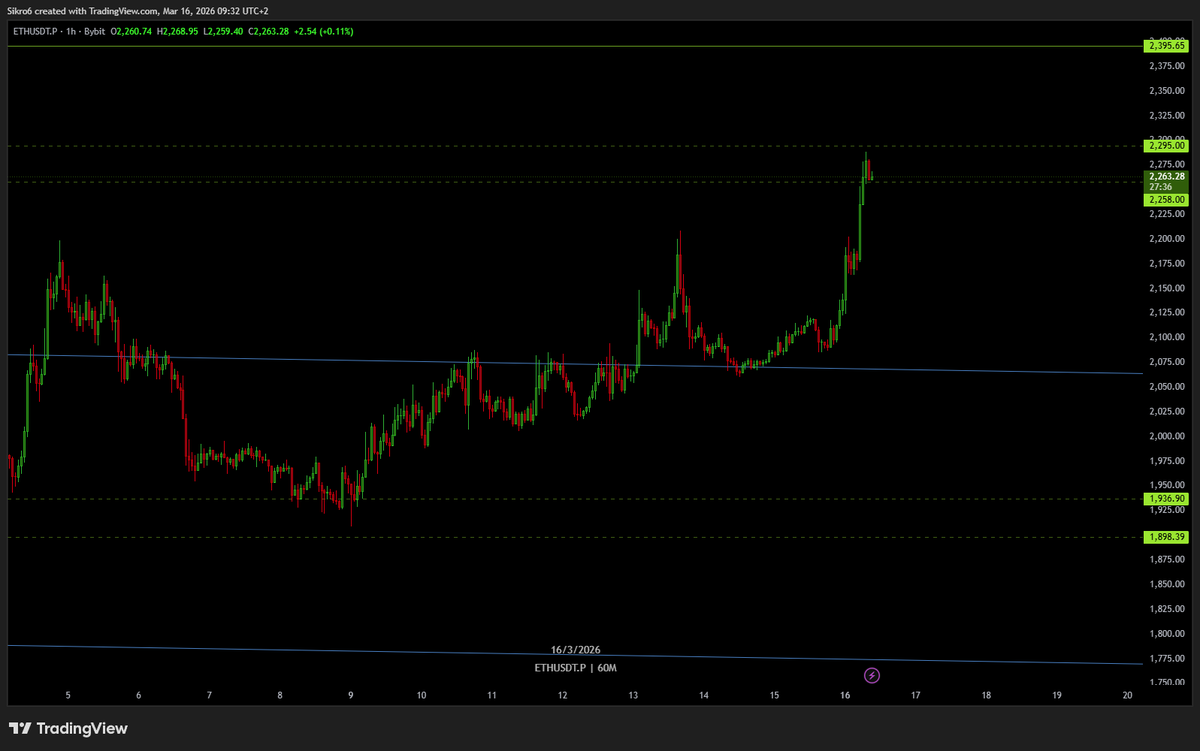Image resolution: width=1200 pixels, height=751 pixels.
Task: Click date 8 on the time axis
Action: click(x=280, y=695)
